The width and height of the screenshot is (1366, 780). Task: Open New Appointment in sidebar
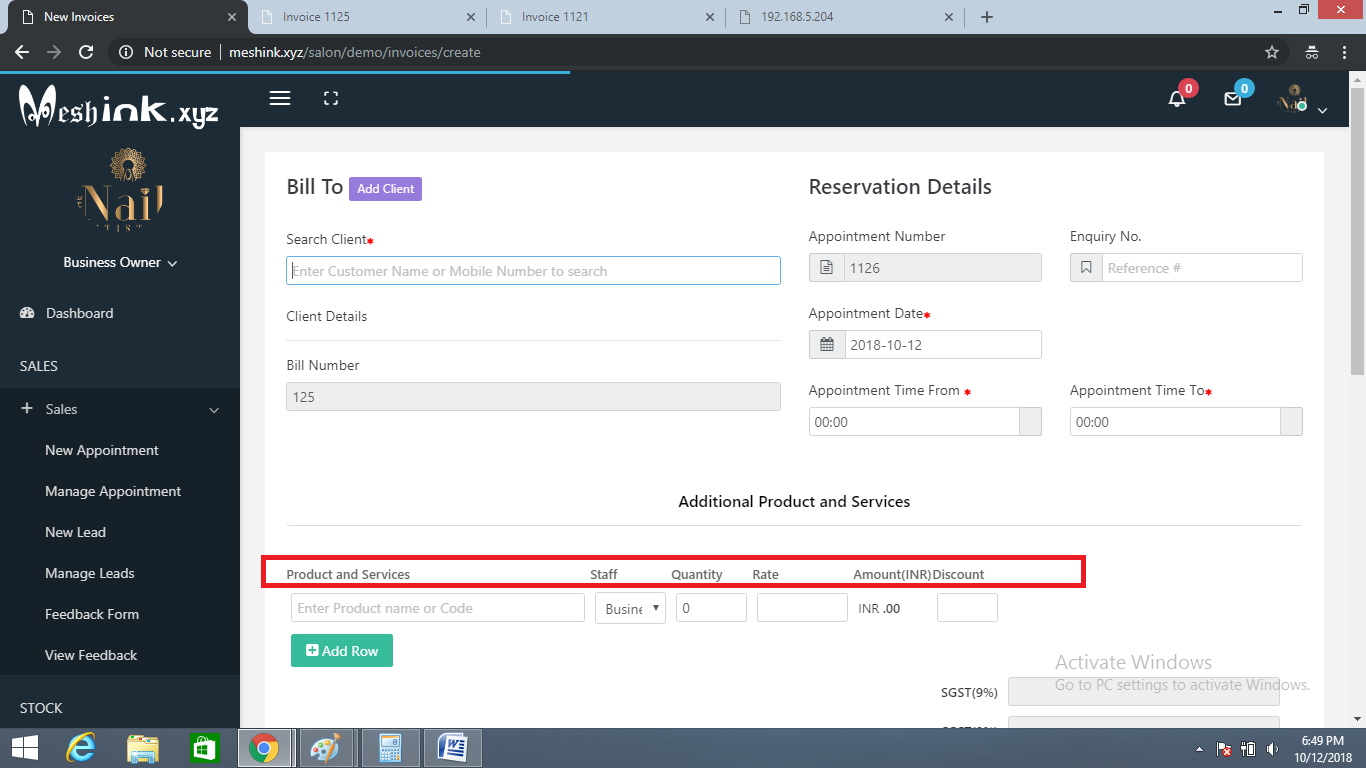(102, 450)
